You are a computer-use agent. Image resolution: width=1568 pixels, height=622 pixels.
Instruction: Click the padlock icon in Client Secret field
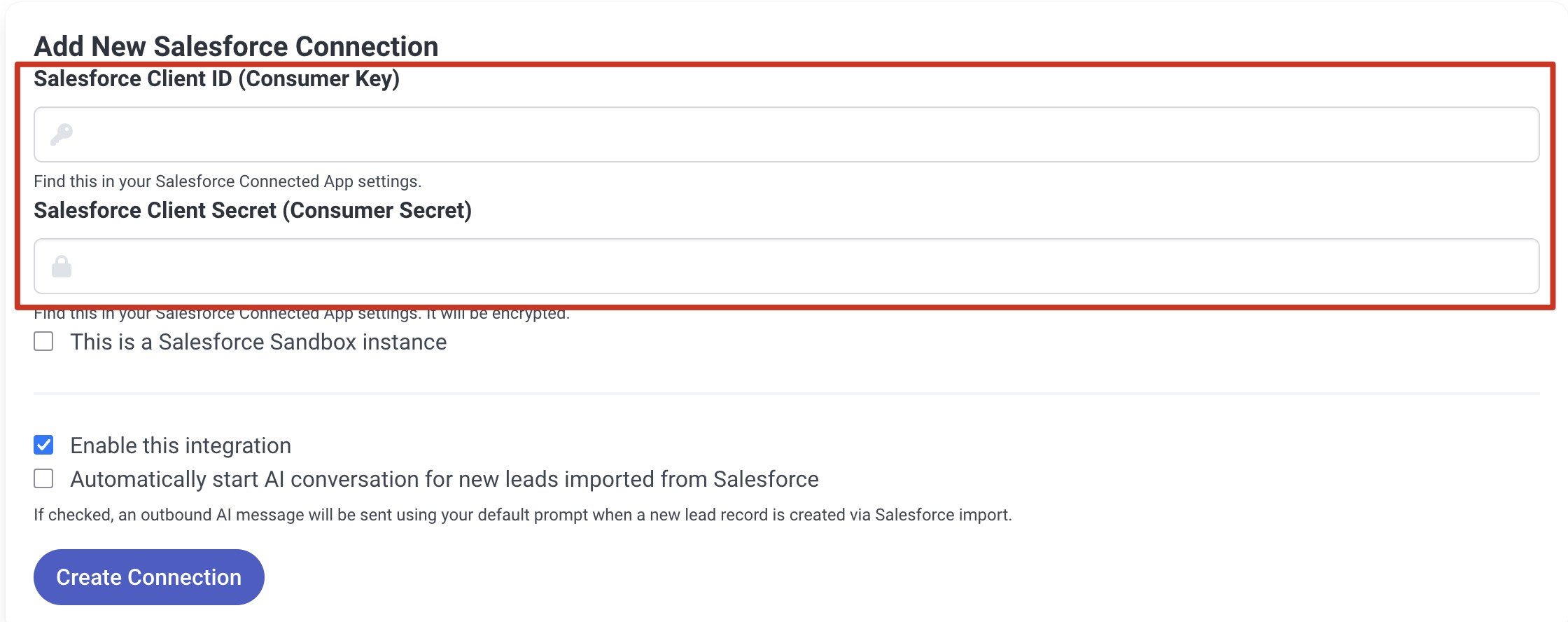coord(62,266)
